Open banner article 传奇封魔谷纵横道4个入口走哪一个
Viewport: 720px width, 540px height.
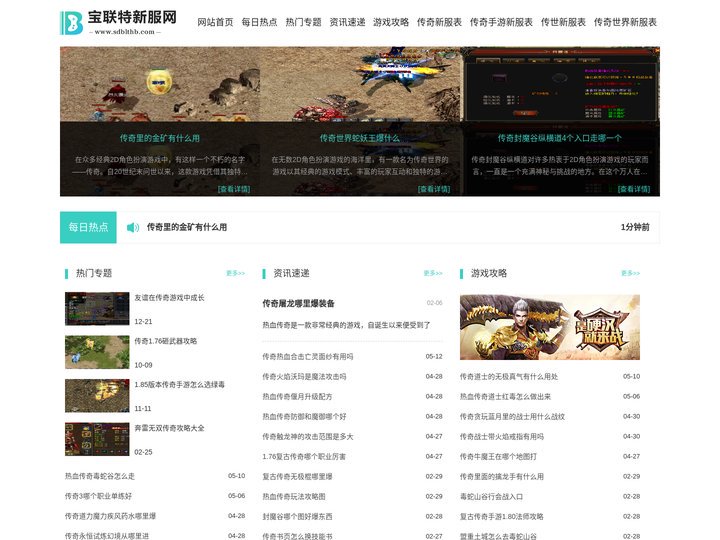tap(560, 138)
